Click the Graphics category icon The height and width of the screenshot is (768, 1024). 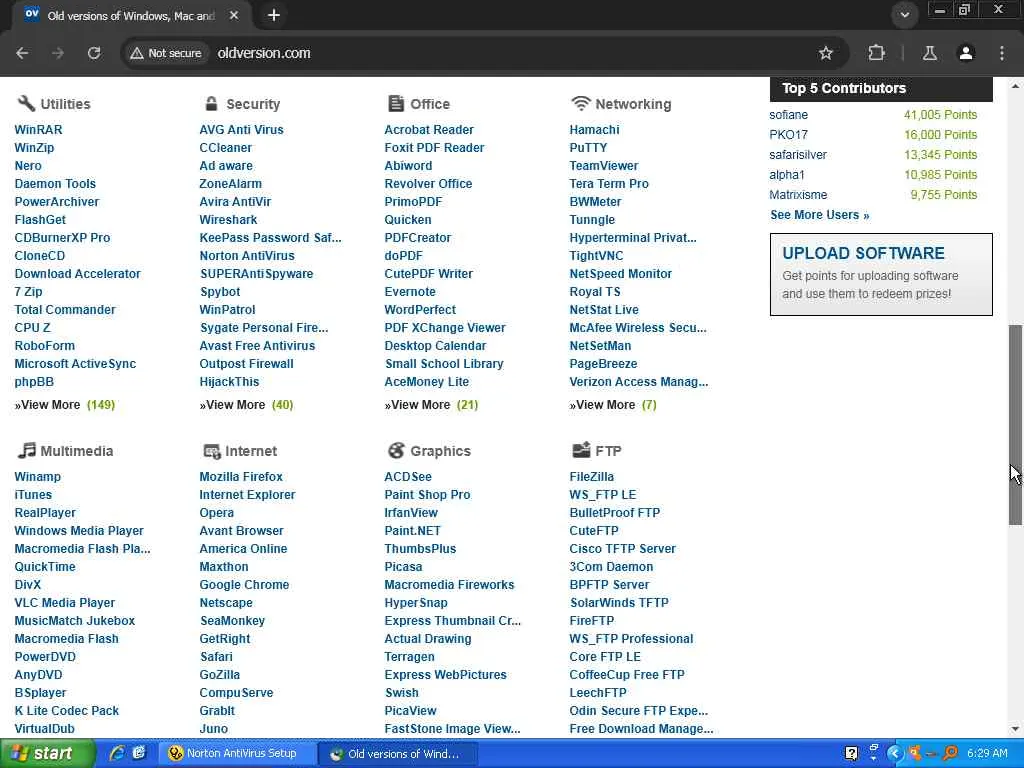(396, 450)
